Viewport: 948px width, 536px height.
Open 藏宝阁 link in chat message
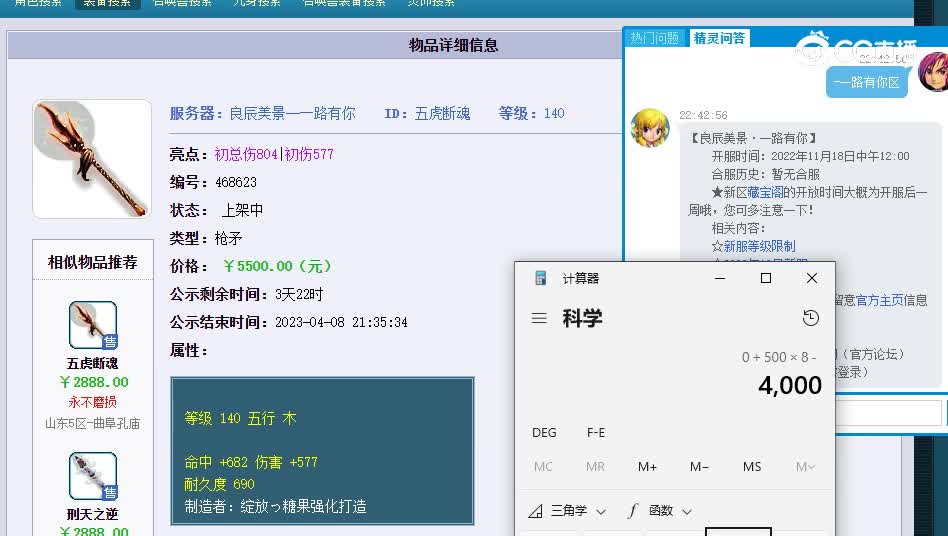coord(765,192)
